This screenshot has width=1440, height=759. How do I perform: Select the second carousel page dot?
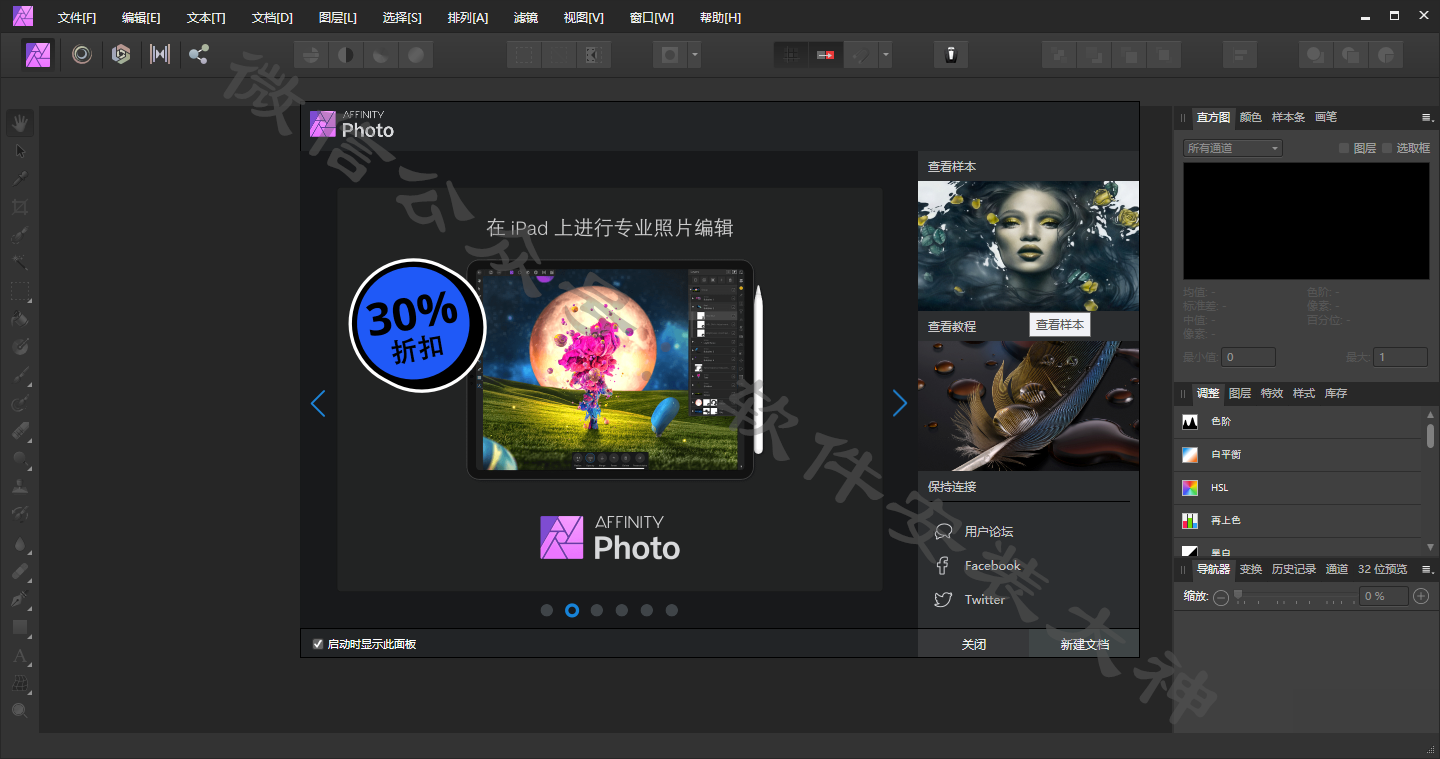(572, 610)
